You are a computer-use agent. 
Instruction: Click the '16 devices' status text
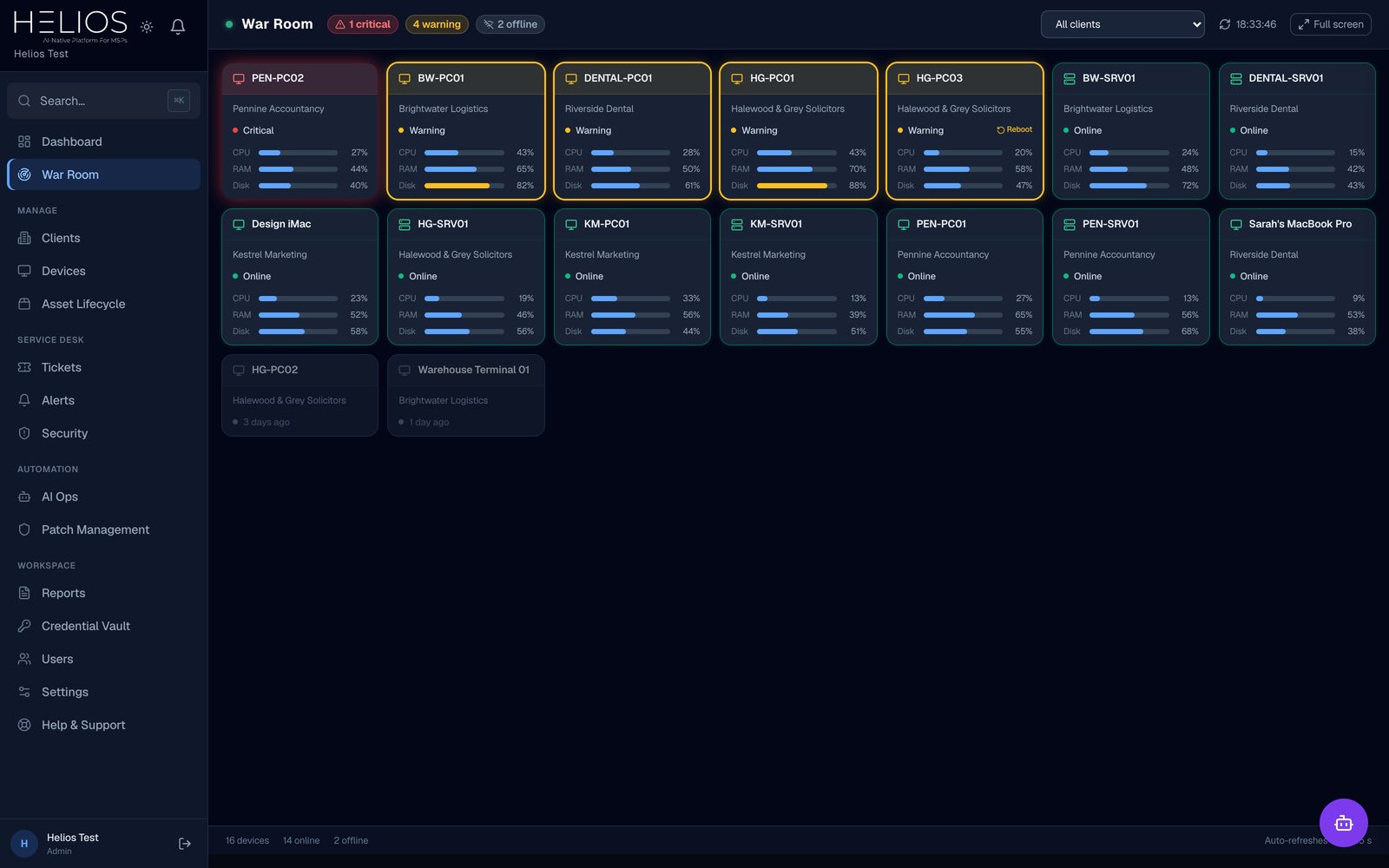(247, 840)
